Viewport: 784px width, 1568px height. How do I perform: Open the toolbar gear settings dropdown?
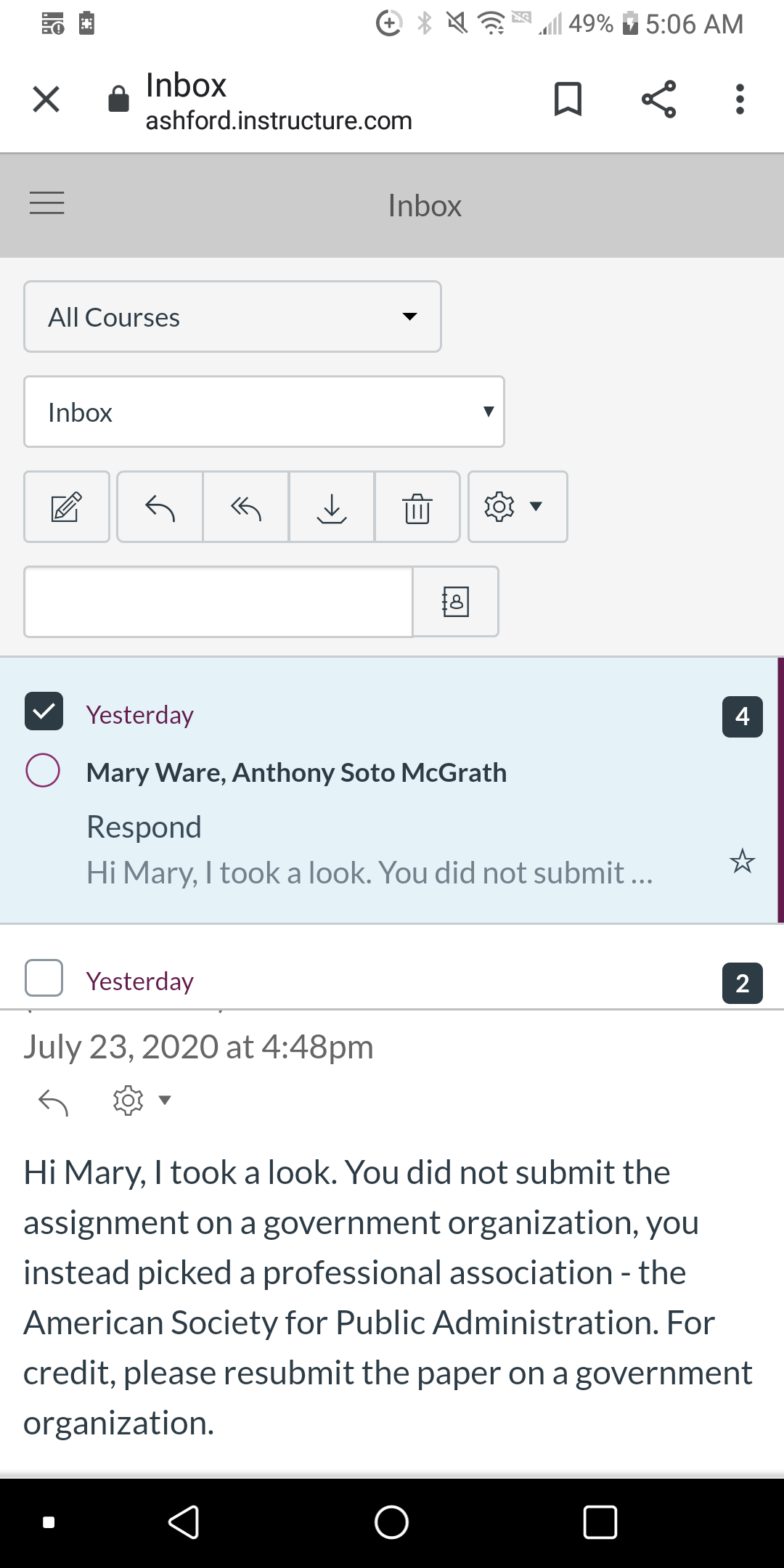point(518,507)
